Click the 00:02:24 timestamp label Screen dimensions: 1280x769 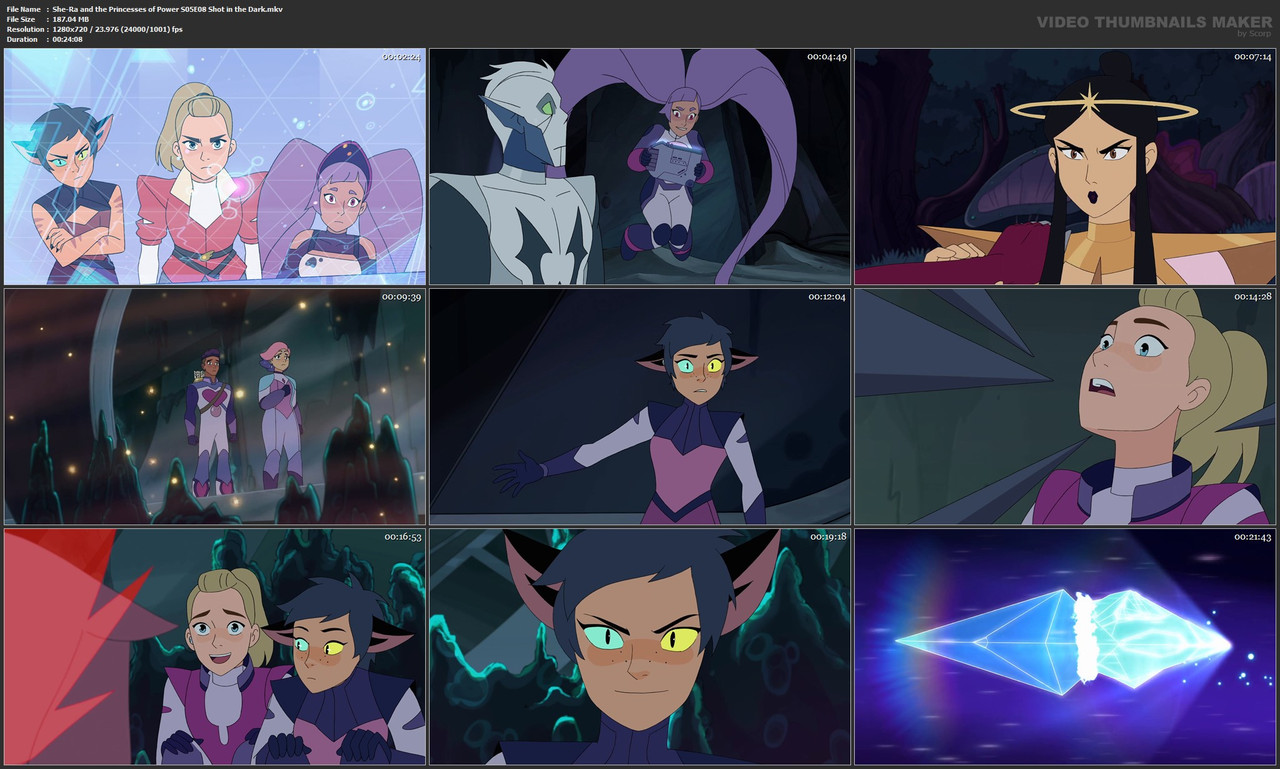(402, 57)
